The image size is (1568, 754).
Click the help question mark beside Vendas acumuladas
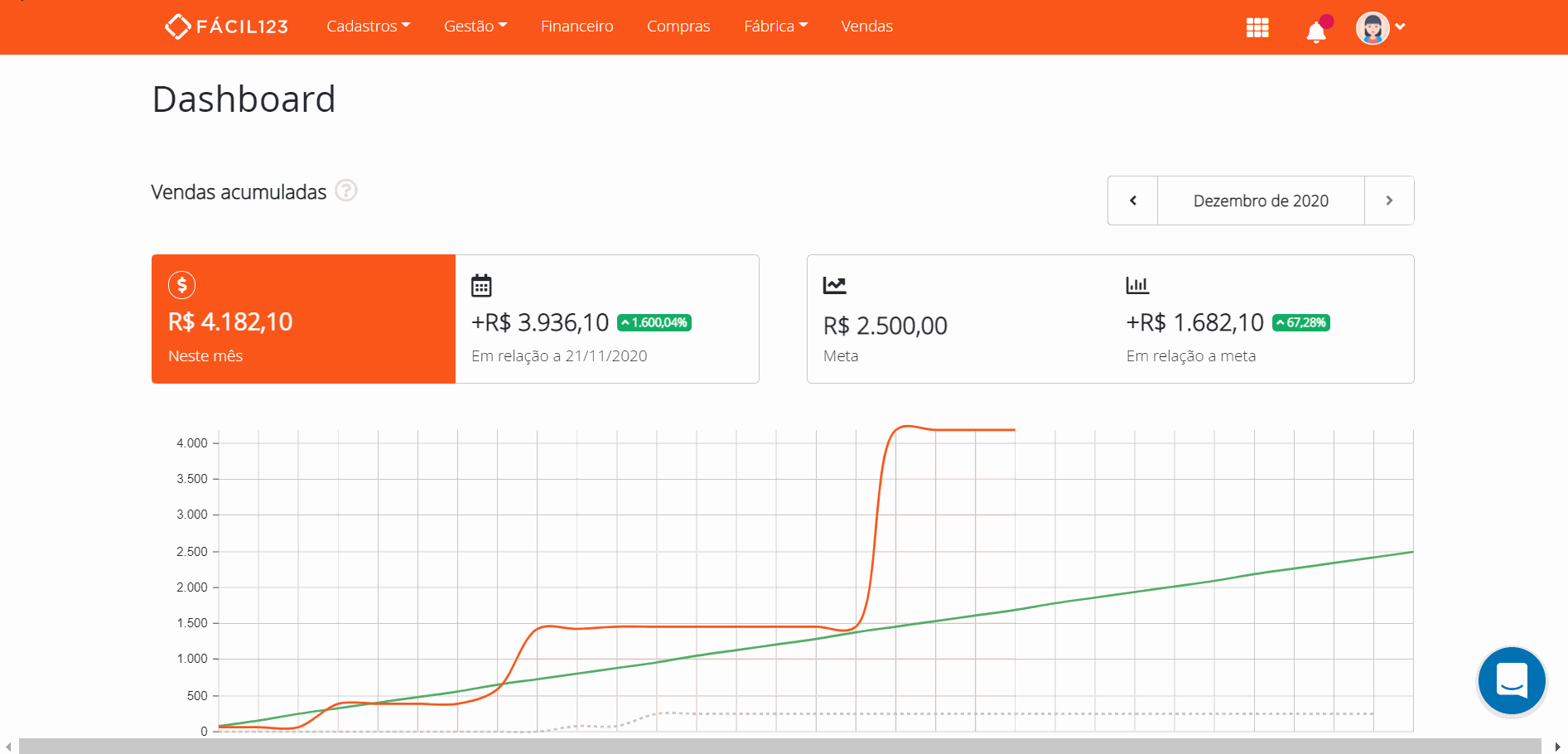pyautogui.click(x=346, y=191)
